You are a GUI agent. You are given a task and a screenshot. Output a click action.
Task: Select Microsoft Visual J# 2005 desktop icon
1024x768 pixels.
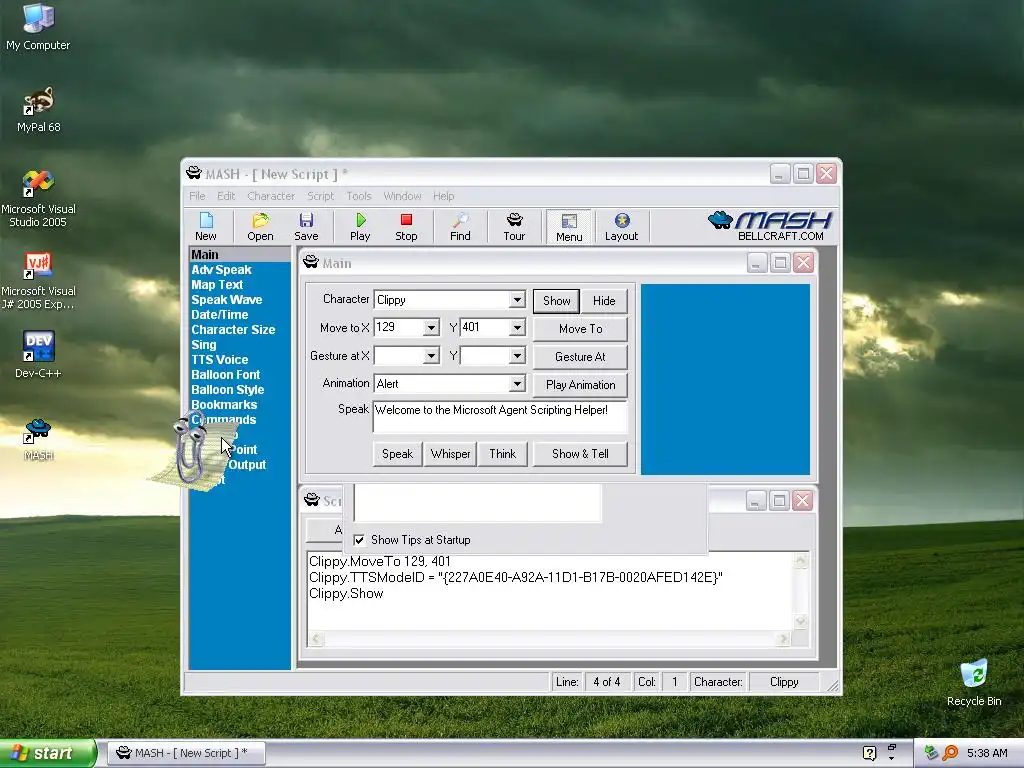point(38,281)
